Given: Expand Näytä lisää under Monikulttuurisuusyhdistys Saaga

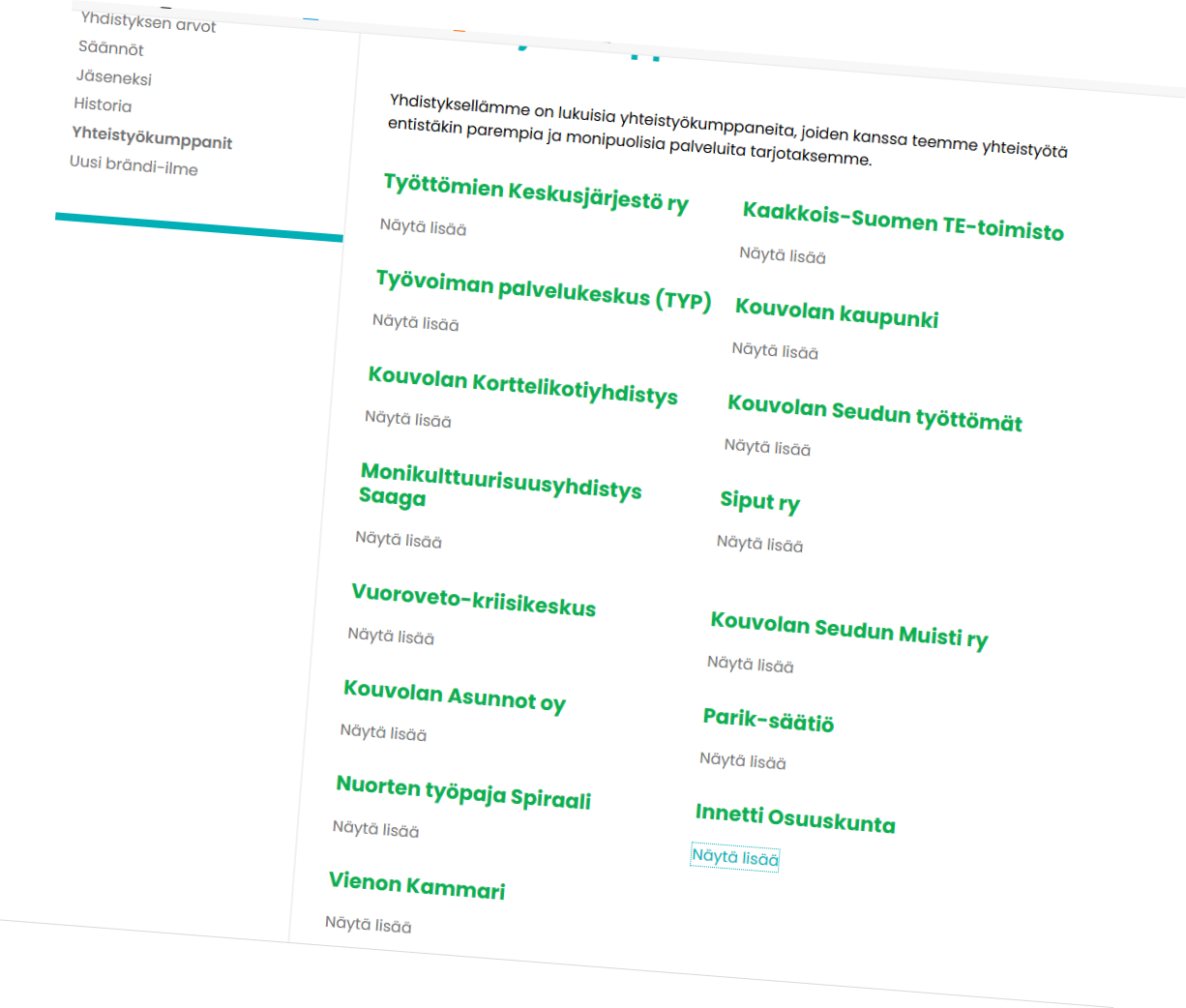Looking at the screenshot, I should pos(398,540).
